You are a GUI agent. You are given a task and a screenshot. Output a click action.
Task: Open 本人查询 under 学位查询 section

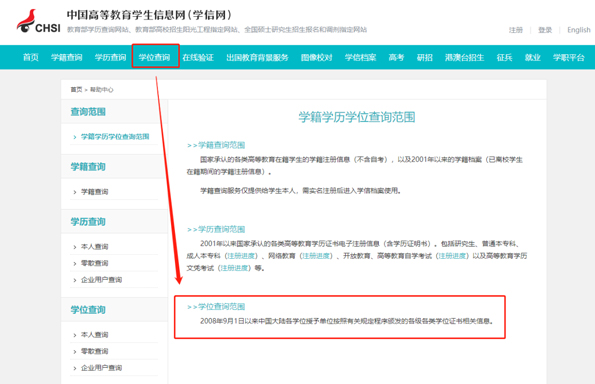94,335
